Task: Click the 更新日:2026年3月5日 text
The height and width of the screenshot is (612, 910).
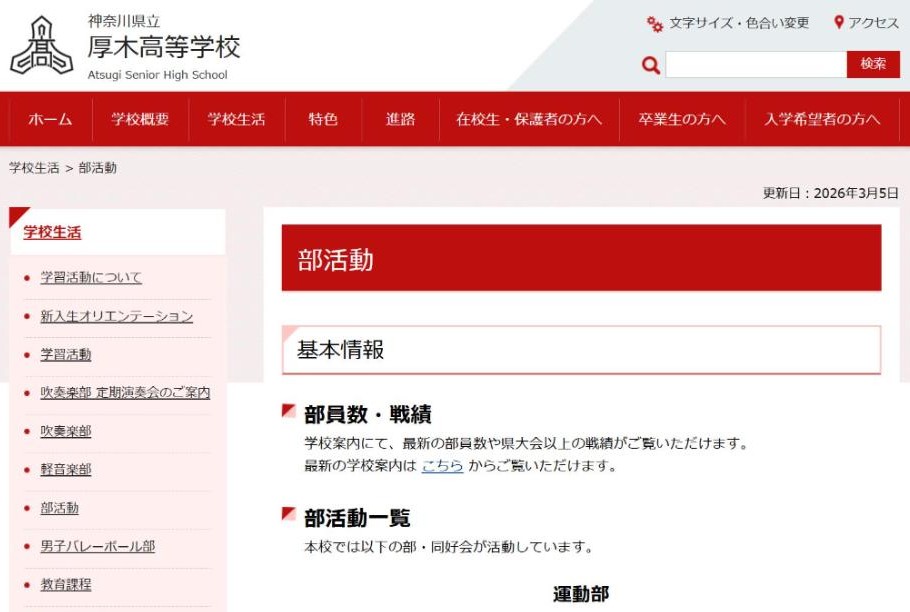Action: click(x=830, y=193)
